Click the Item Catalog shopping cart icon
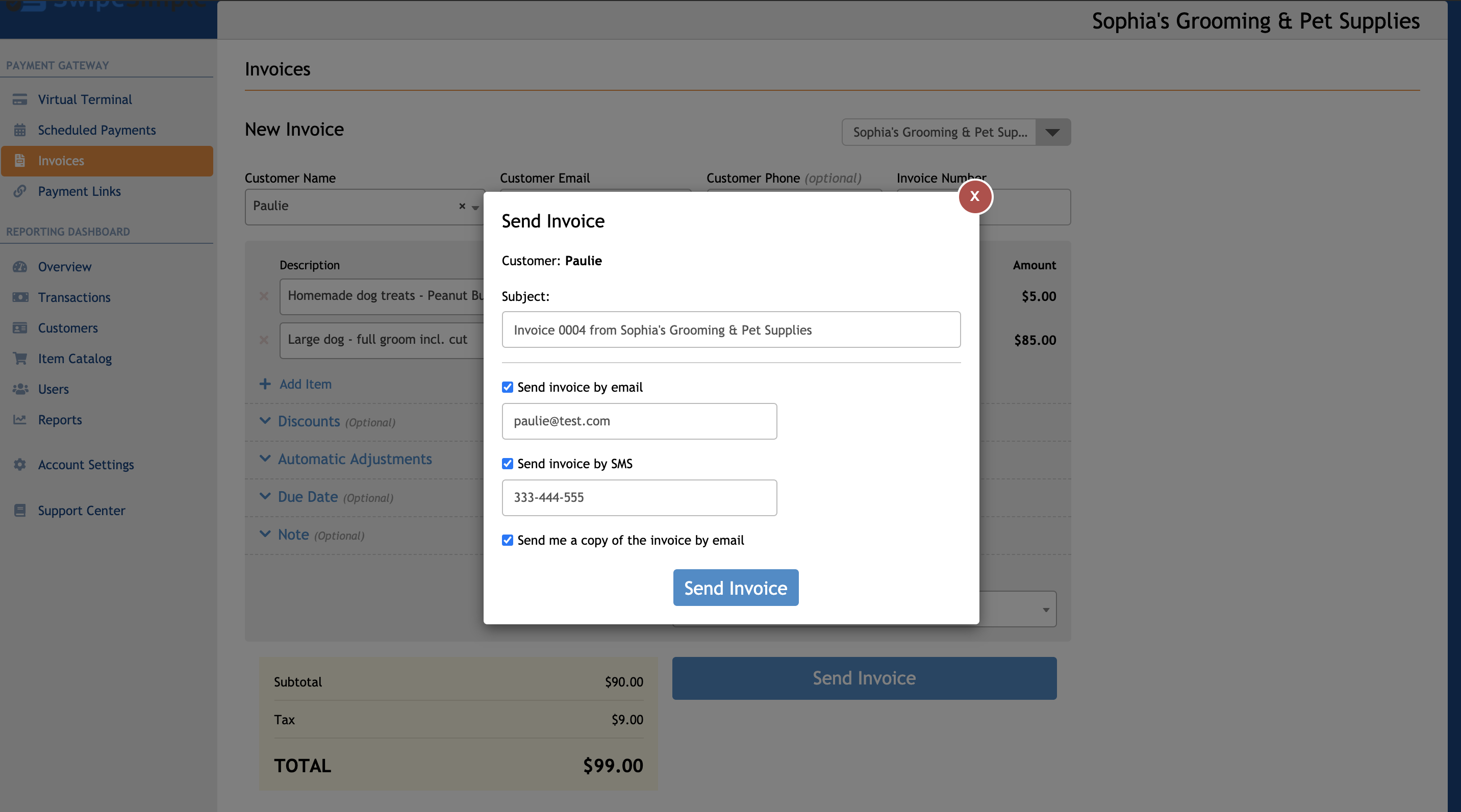This screenshot has height=812, width=1461. click(20, 359)
